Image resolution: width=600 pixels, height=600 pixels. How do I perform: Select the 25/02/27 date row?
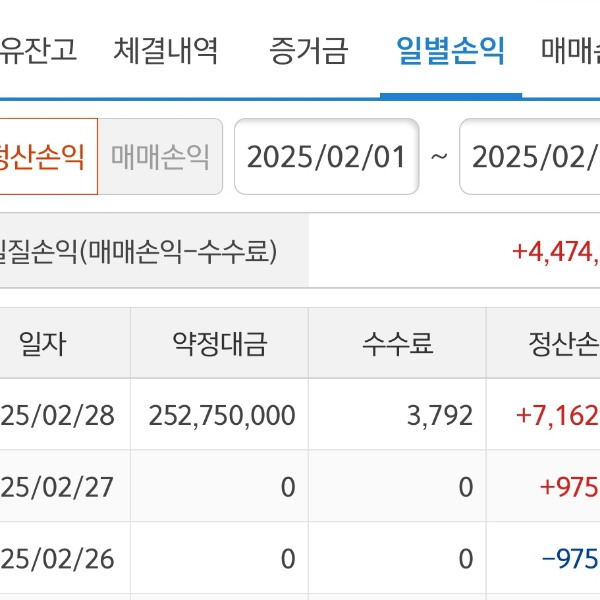[x=58, y=487]
